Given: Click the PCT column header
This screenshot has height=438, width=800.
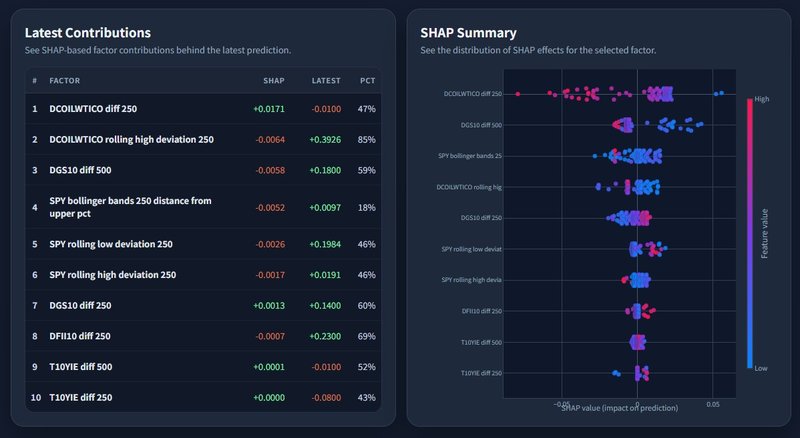Looking at the screenshot, I should (x=367, y=81).
